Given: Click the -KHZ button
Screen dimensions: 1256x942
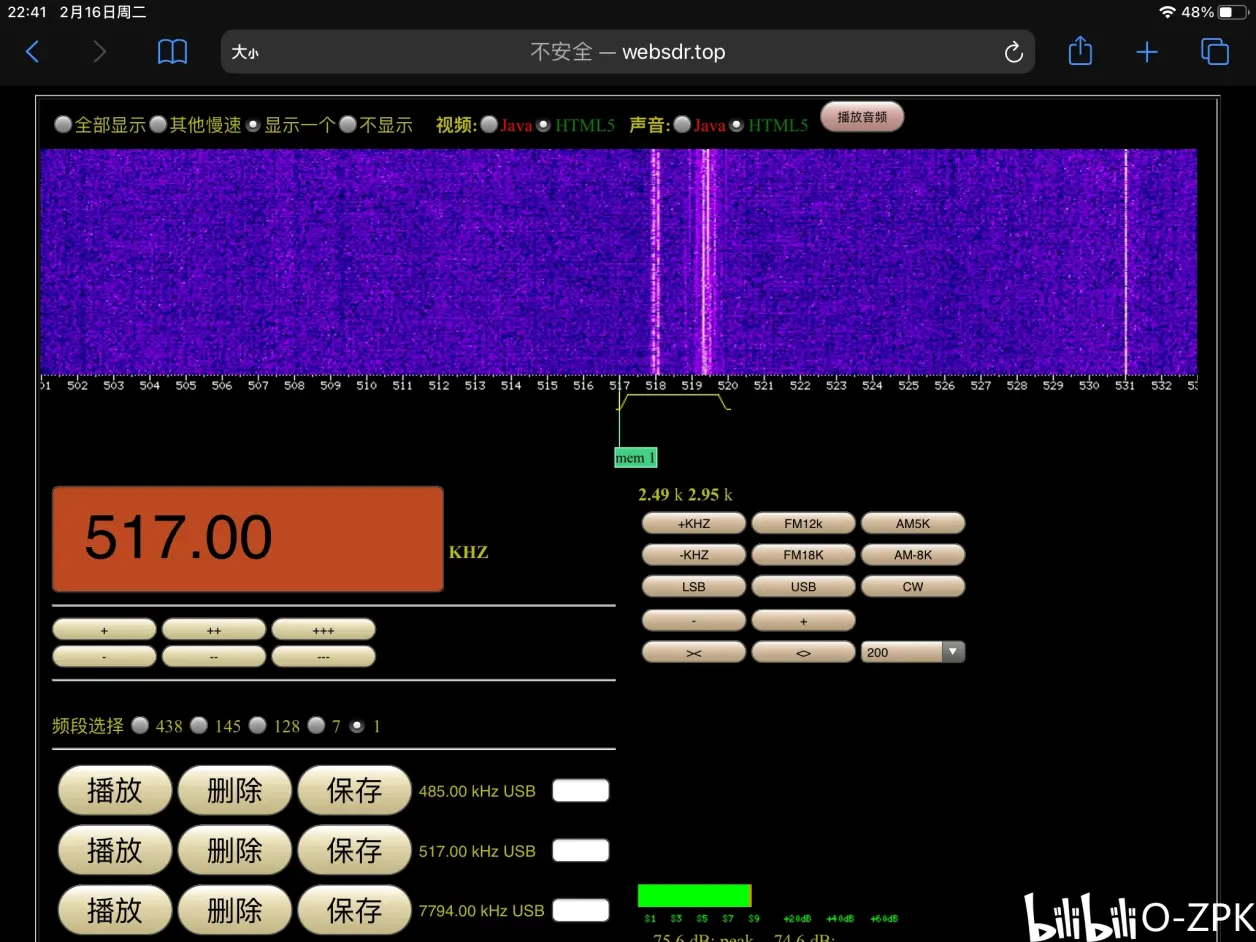Looking at the screenshot, I should [694, 555].
